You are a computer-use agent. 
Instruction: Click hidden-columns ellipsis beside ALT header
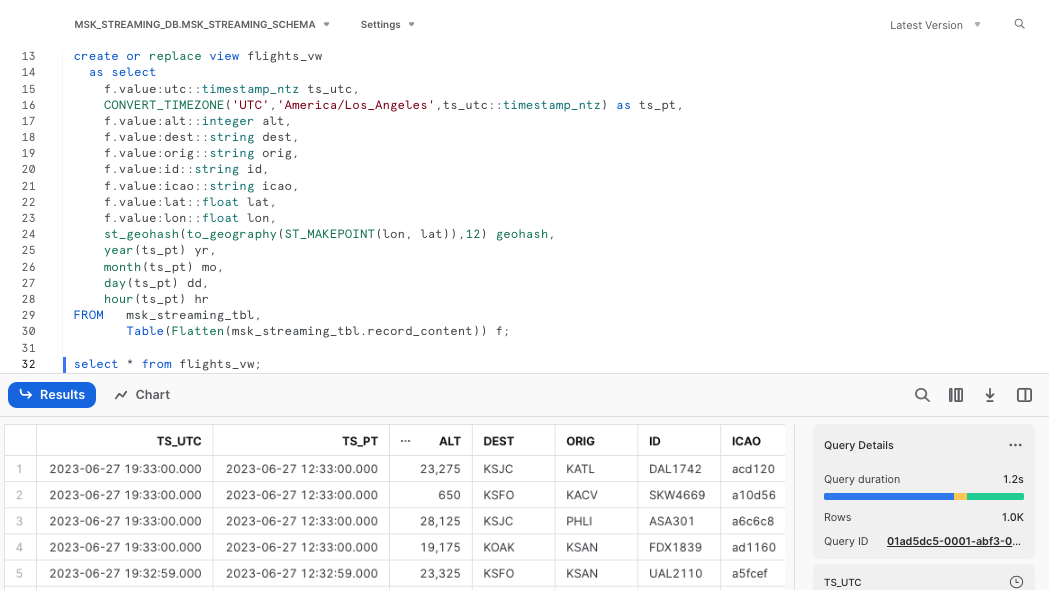(x=405, y=441)
